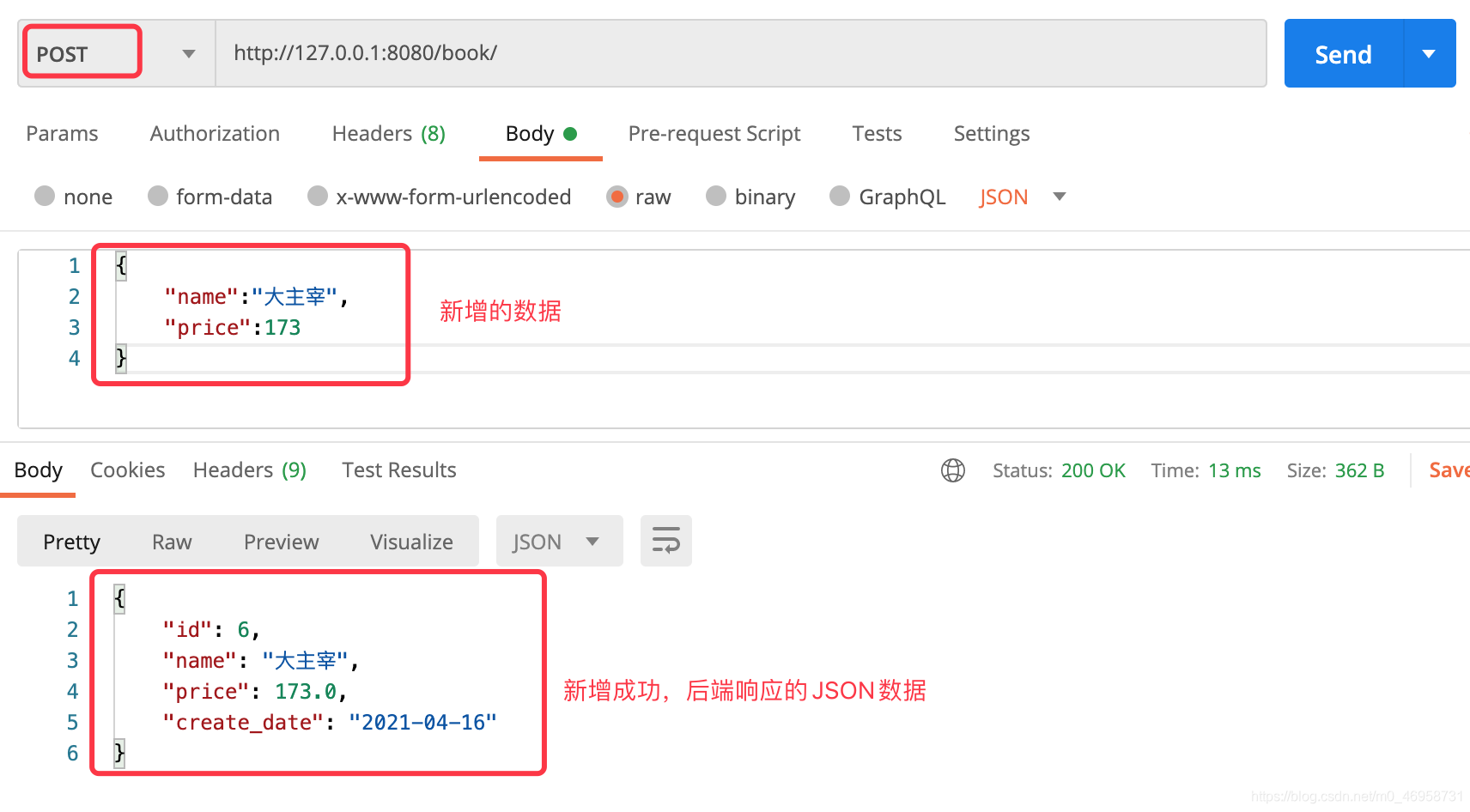
Task: Select the GraphQL body option
Action: coord(888,197)
